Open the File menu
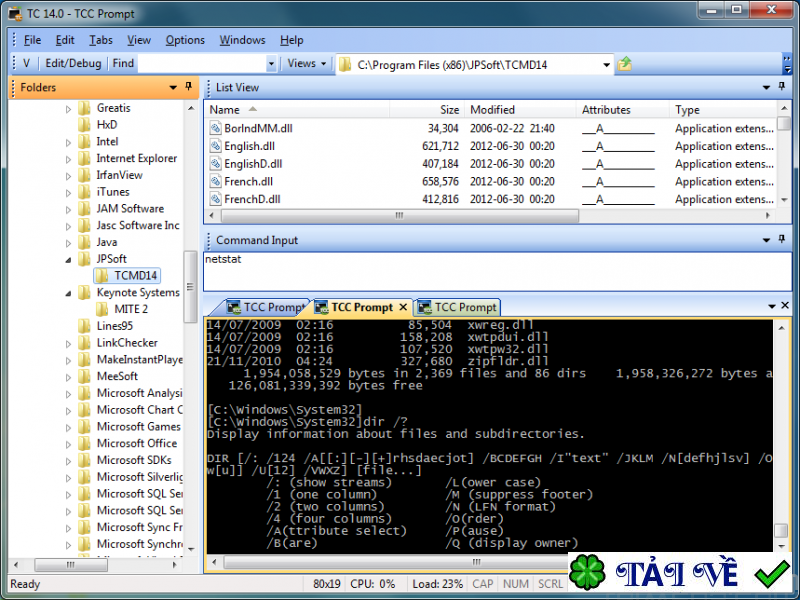Screen dimensions: 800x600 coord(32,40)
